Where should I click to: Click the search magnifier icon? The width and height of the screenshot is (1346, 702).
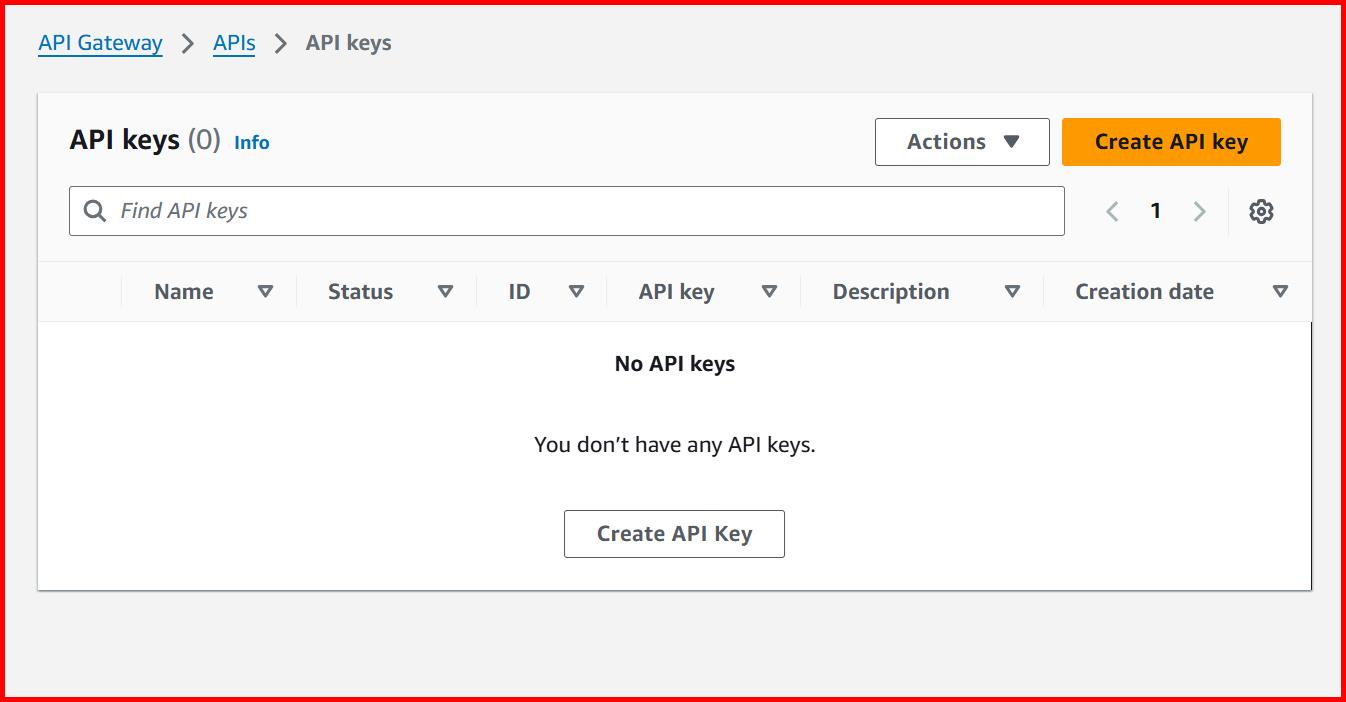tap(95, 211)
